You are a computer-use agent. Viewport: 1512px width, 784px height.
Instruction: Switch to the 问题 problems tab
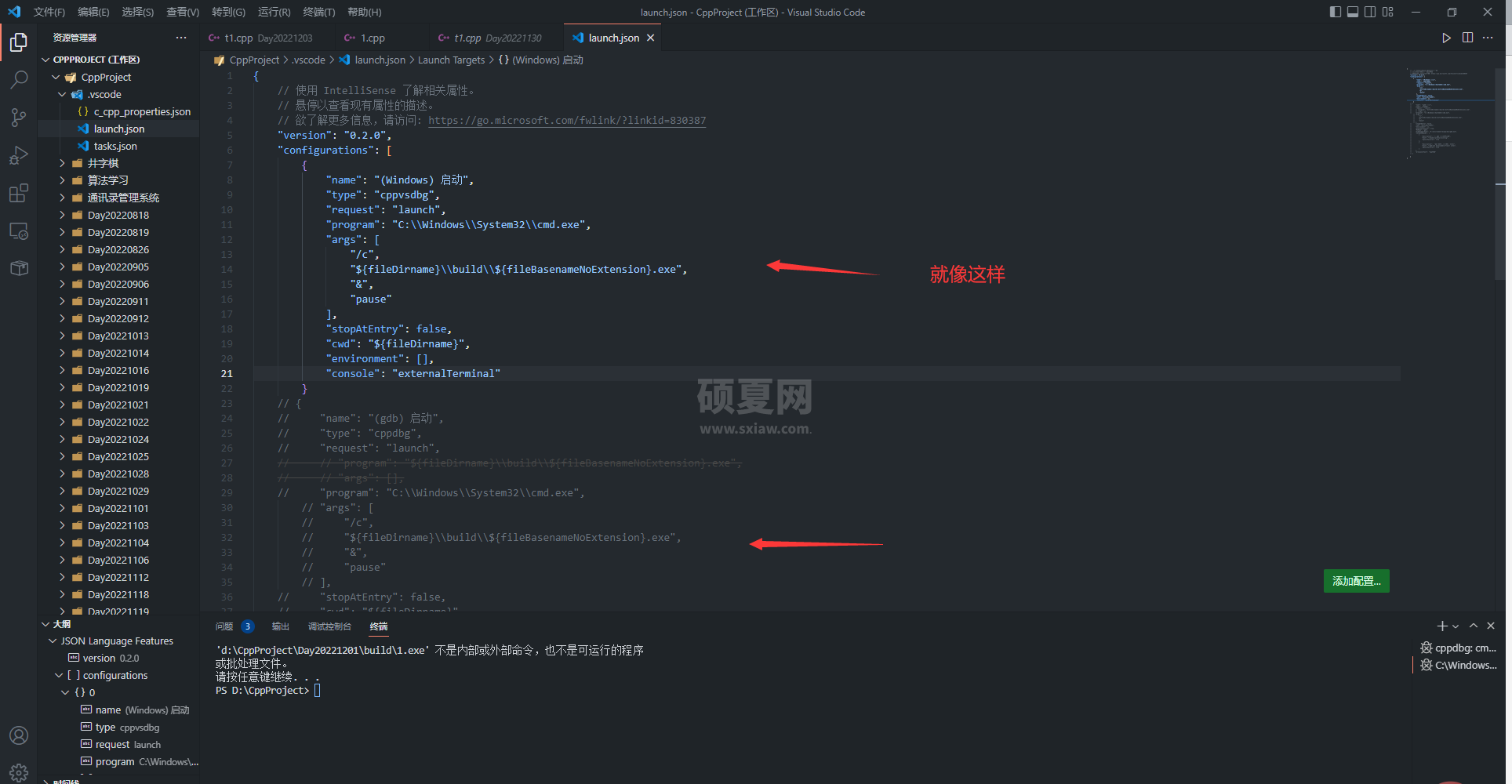224,626
